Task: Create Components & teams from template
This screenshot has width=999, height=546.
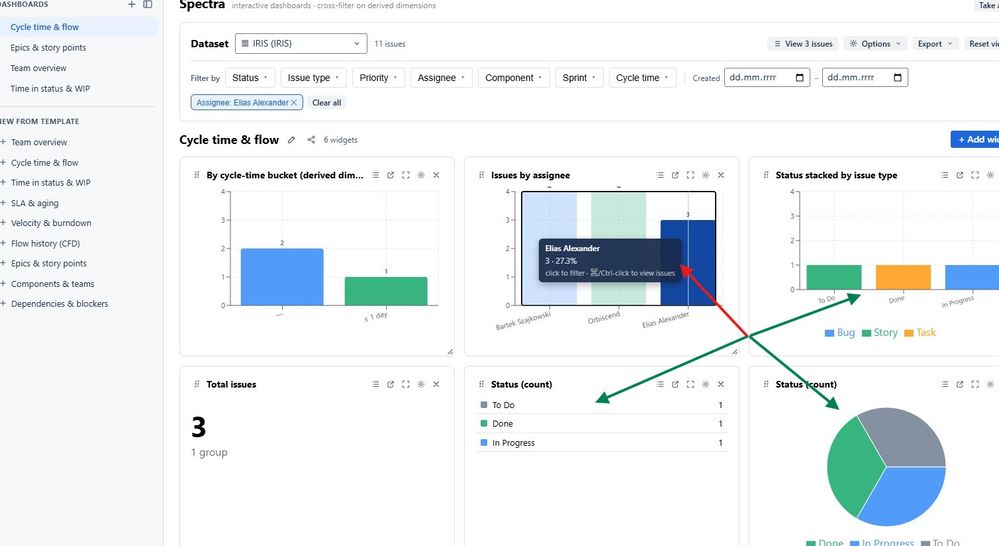Action: 52,284
